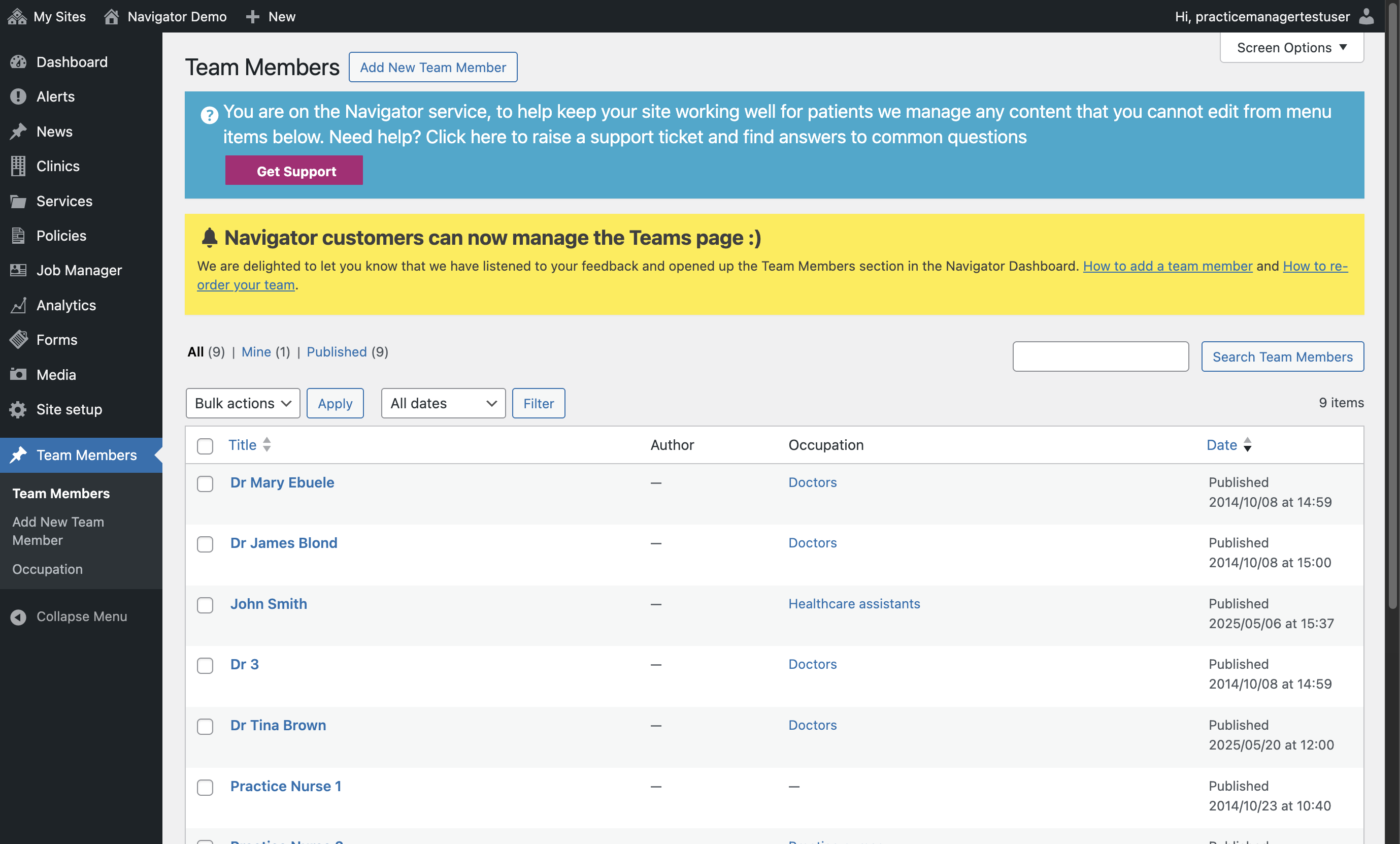Open Dr Mary Ebuele's entry
1400x844 pixels.
(282, 482)
